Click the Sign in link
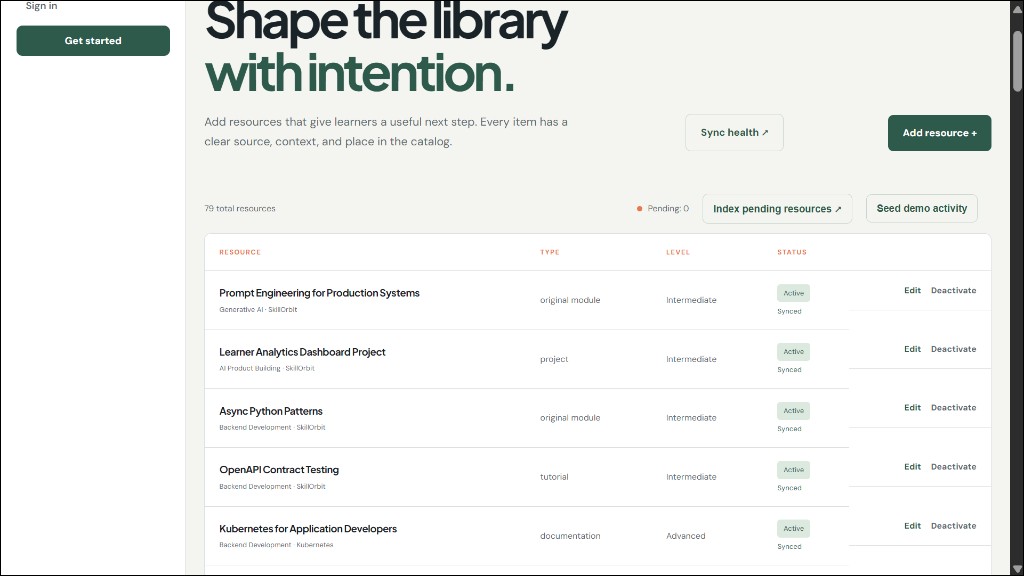The image size is (1024, 576). (41, 6)
